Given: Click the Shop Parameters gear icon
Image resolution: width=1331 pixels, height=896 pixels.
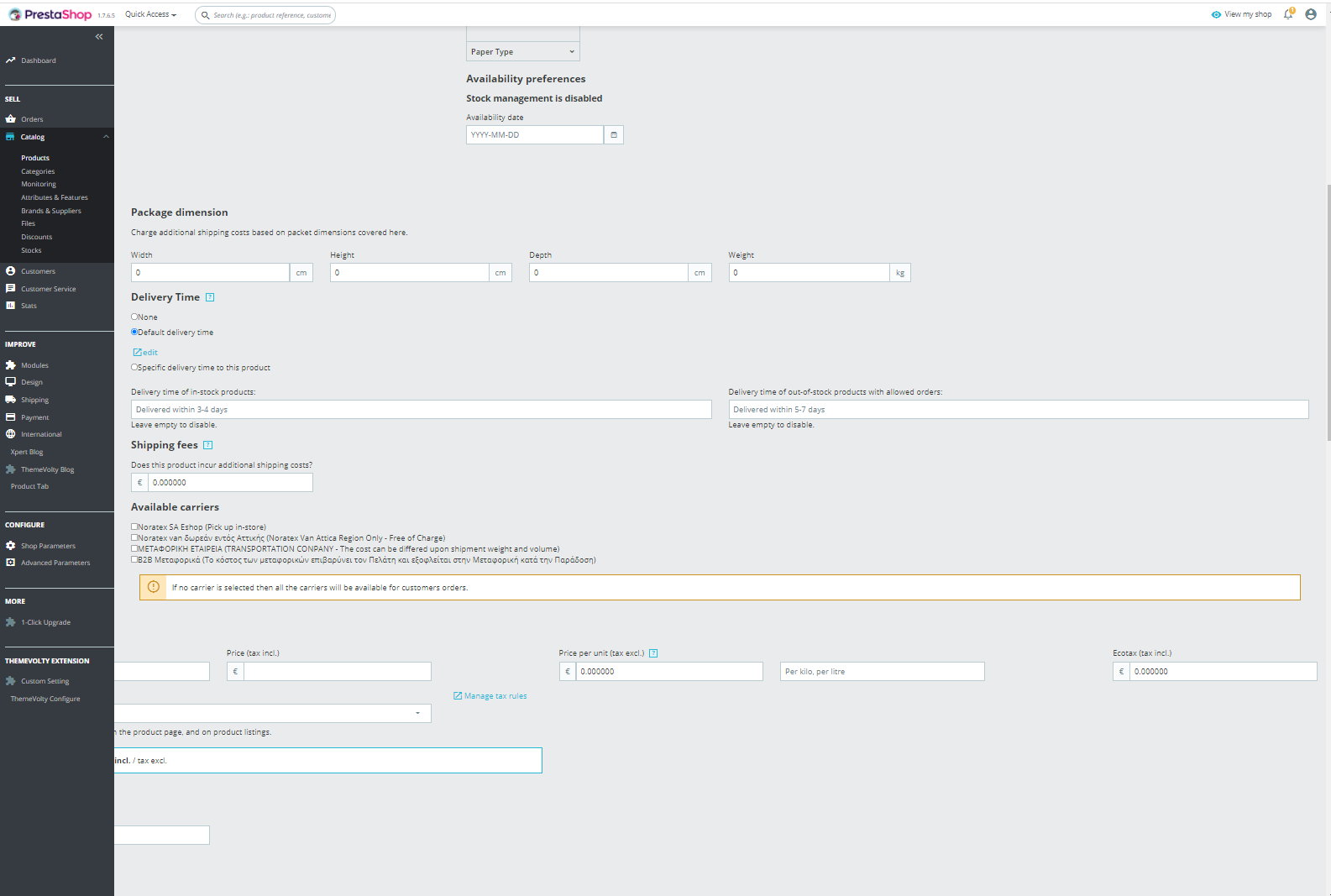Looking at the screenshot, I should pos(11,546).
